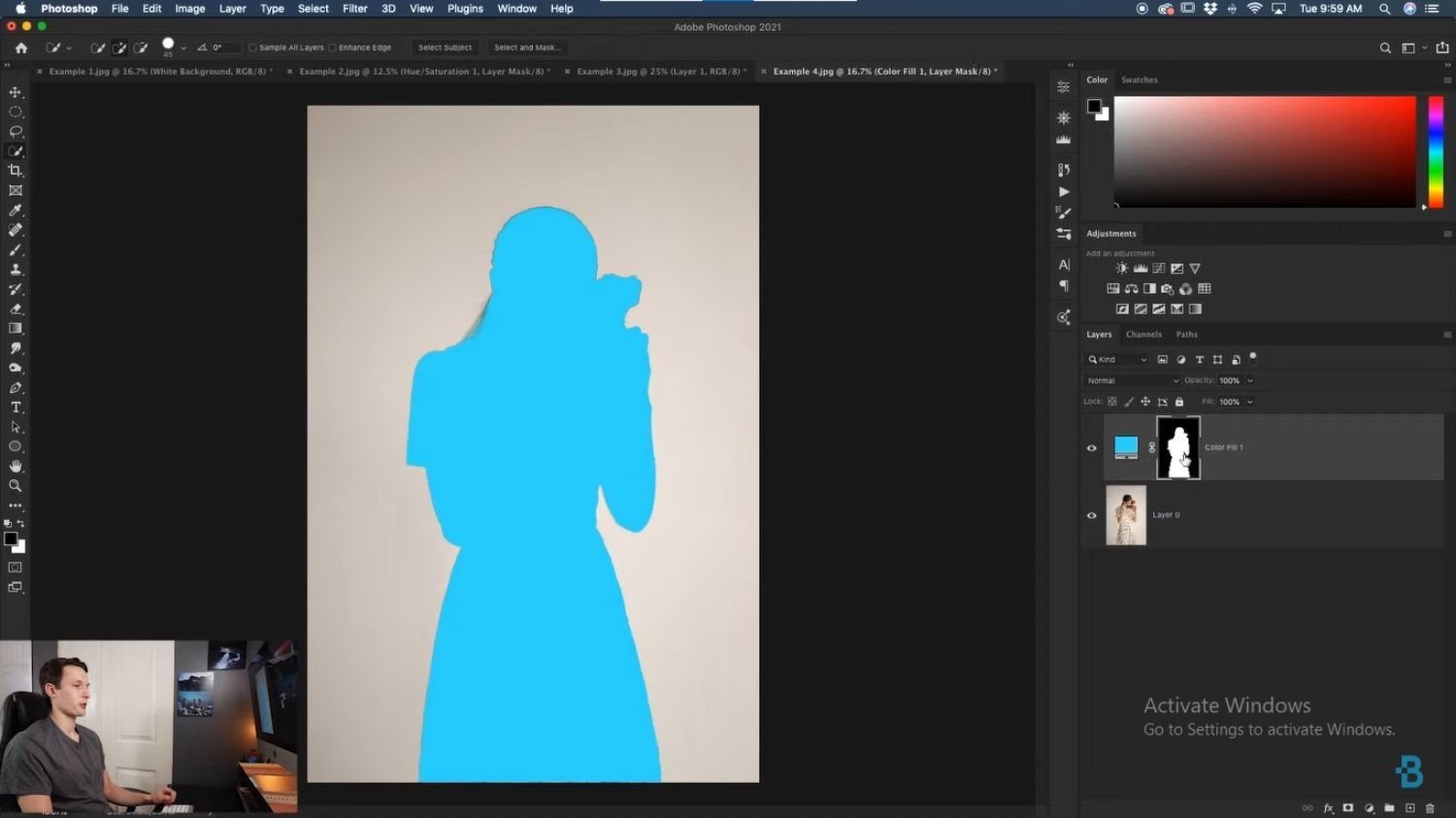Choose the Horizontal Type tool
Screen dimensions: 1456x818
pos(16,407)
